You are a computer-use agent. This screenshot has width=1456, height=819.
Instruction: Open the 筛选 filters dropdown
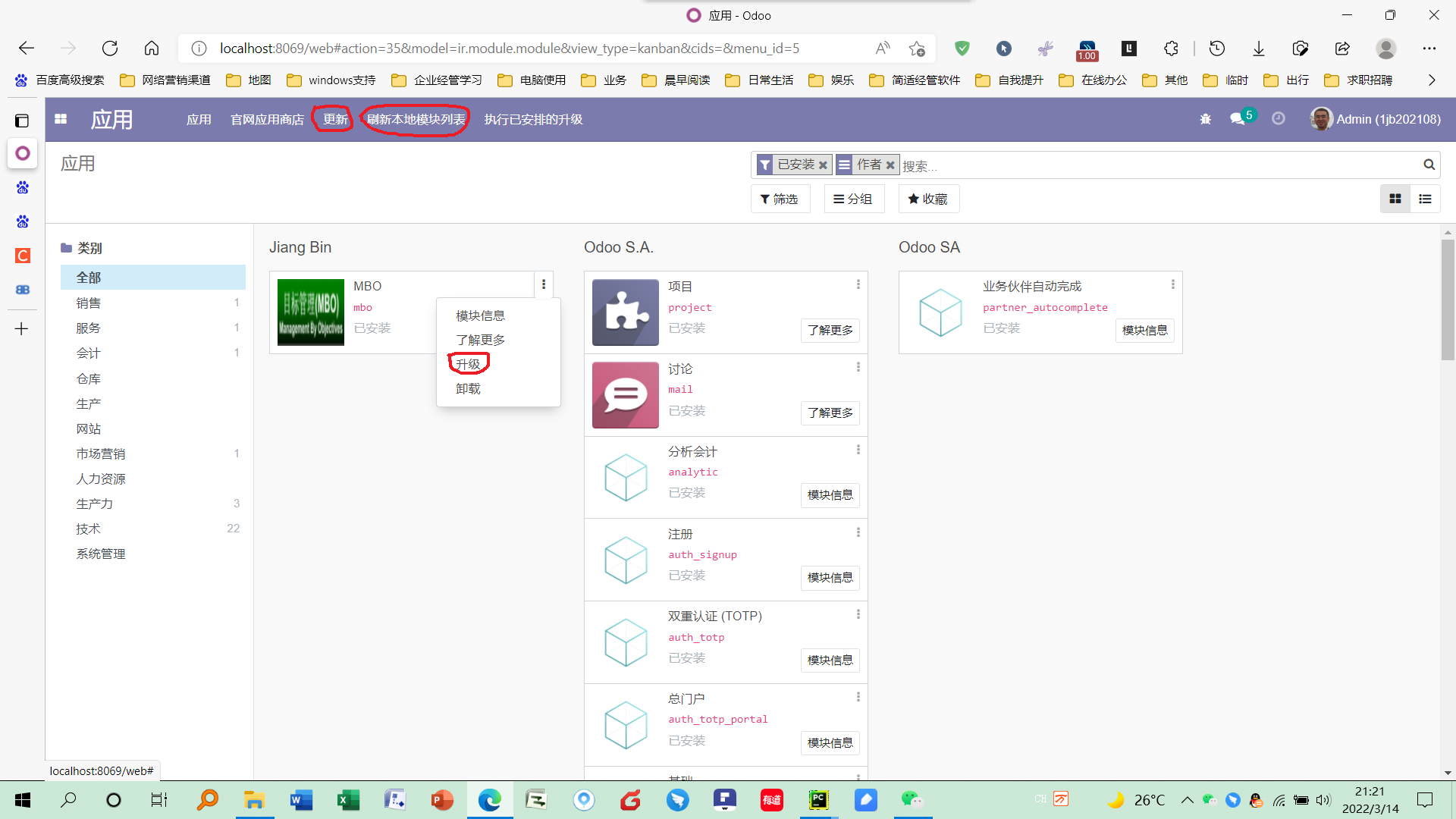pos(780,199)
